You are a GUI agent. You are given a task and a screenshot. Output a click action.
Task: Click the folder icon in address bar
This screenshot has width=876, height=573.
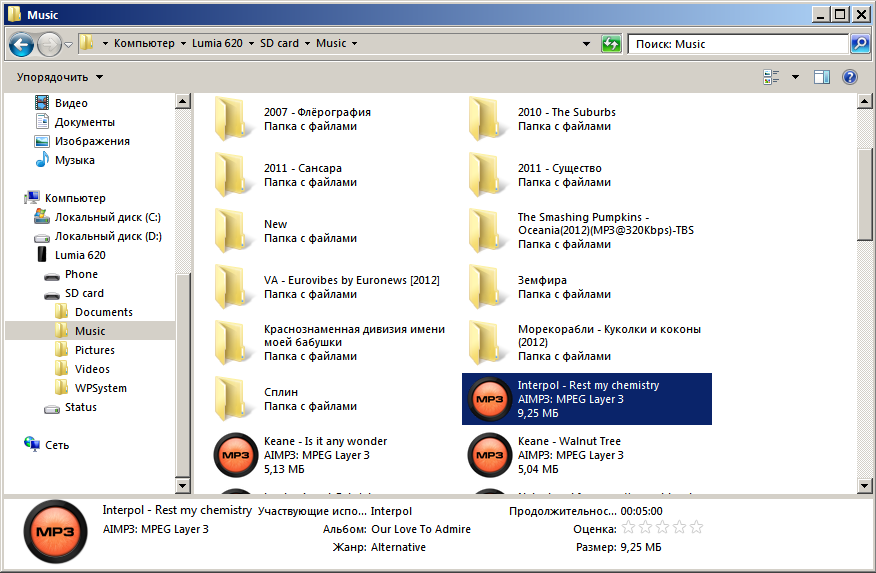(x=87, y=43)
